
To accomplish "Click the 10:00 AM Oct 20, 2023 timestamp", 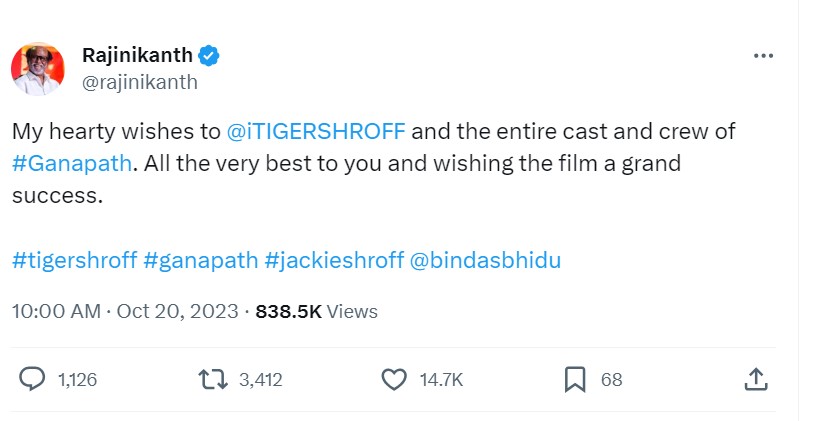I will click(124, 312).
